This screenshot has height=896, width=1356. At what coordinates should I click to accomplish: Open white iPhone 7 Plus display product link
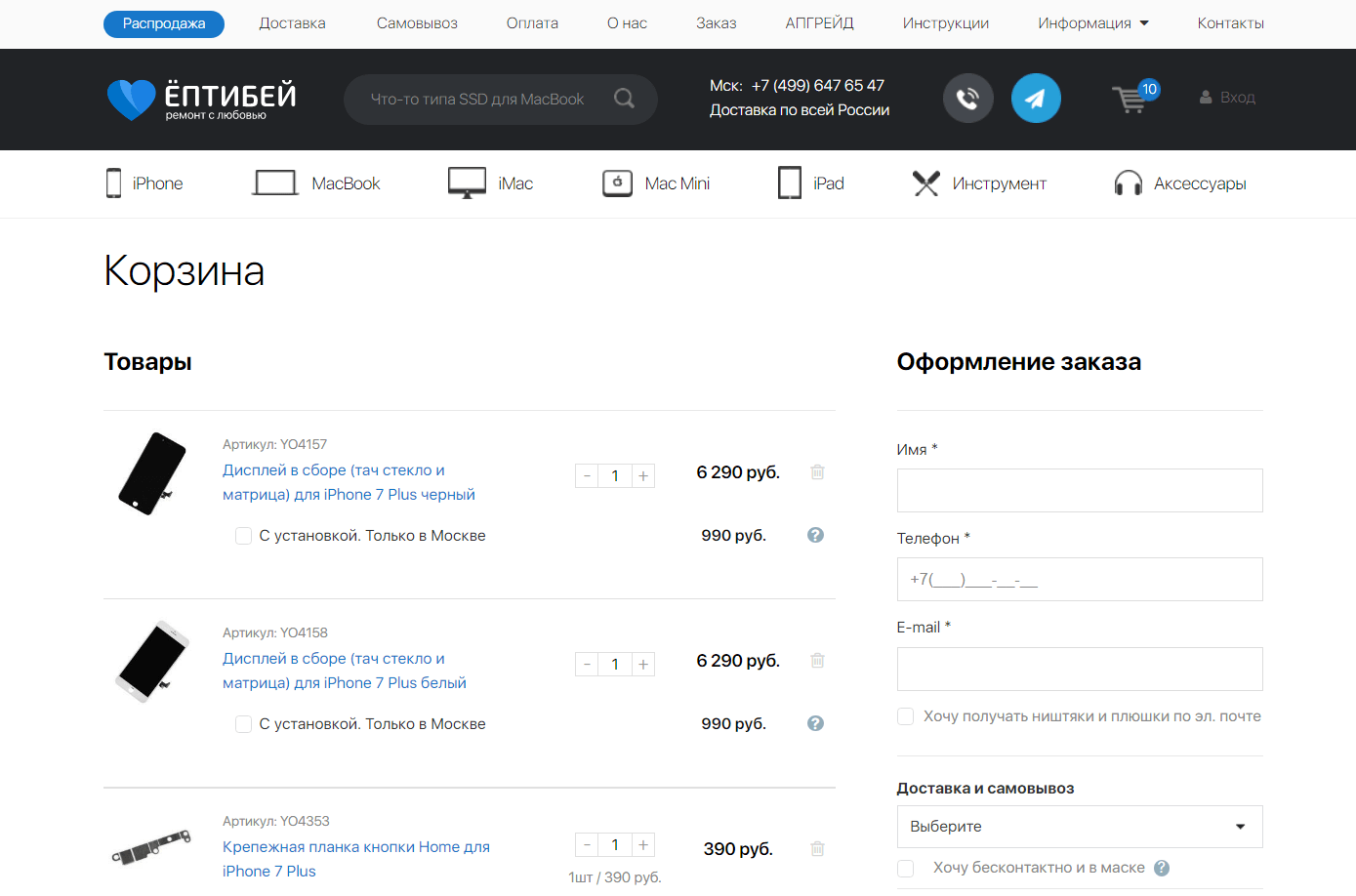(x=345, y=671)
